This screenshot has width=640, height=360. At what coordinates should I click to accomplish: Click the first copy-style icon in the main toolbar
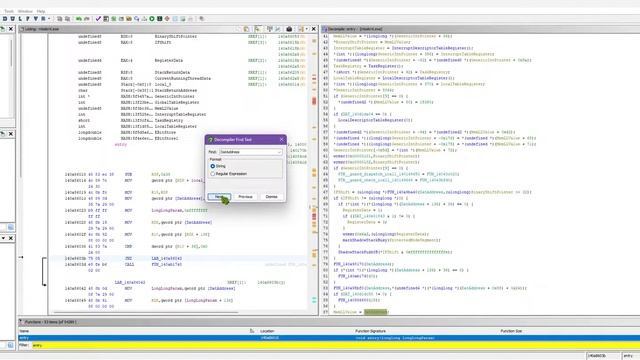pos(60,19)
